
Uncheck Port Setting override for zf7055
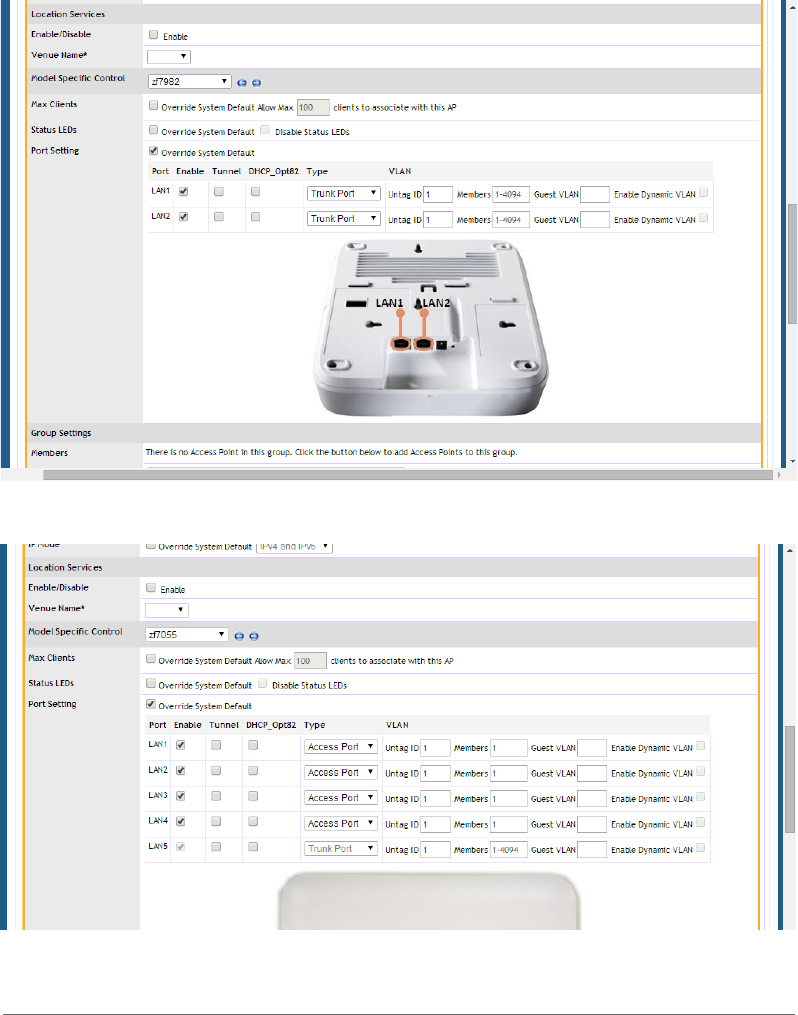151,704
